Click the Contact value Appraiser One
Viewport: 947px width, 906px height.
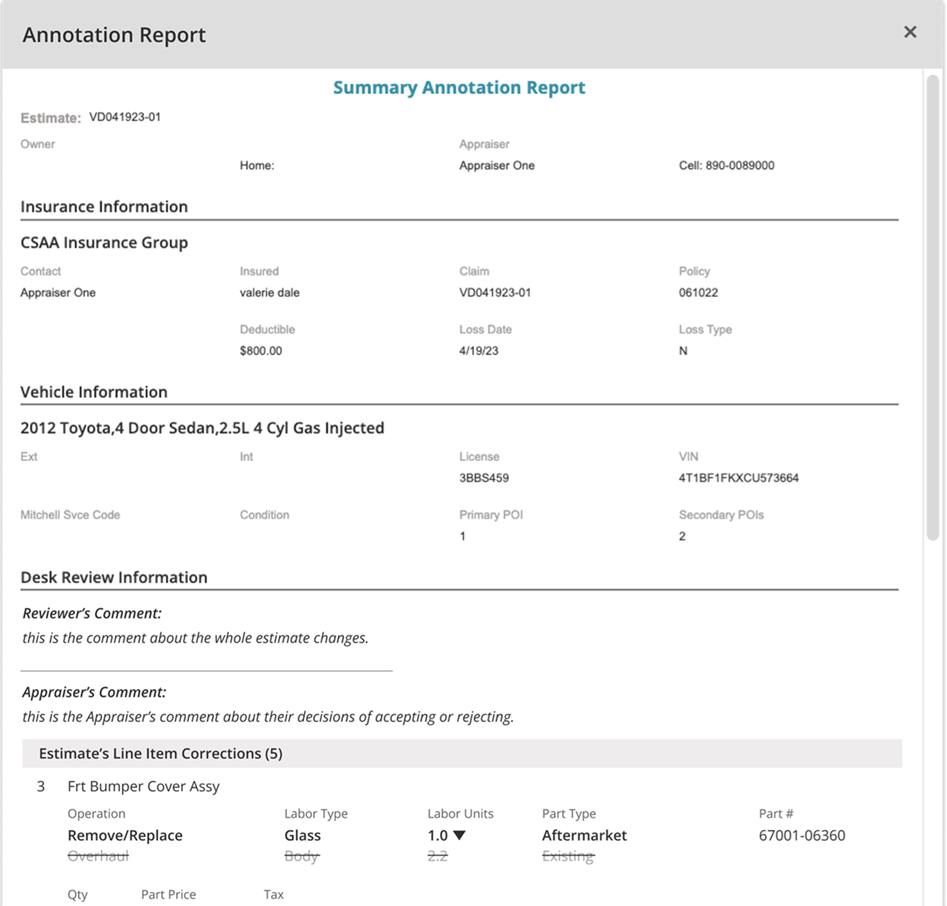58,293
